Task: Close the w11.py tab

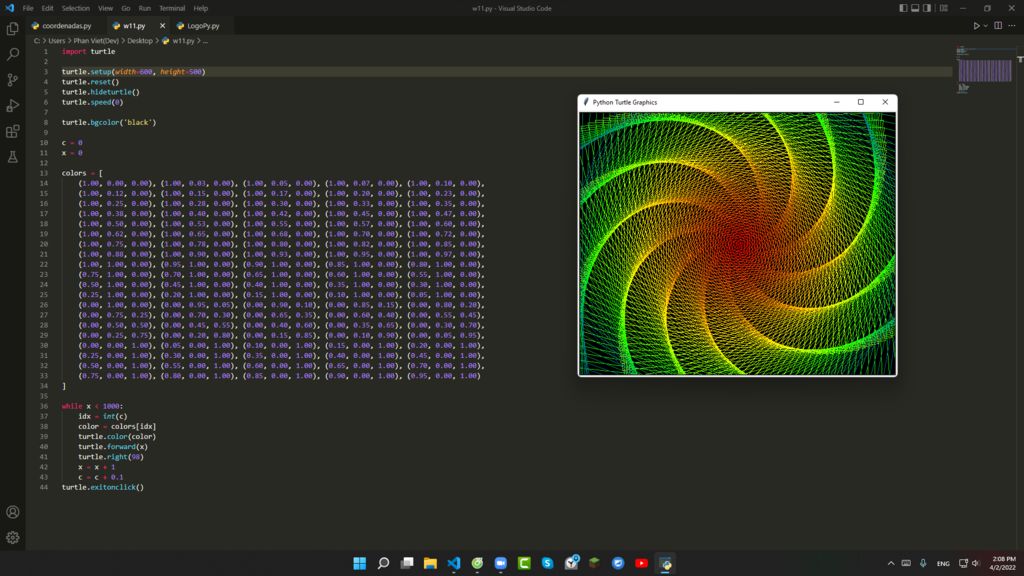Action: click(x=163, y=25)
